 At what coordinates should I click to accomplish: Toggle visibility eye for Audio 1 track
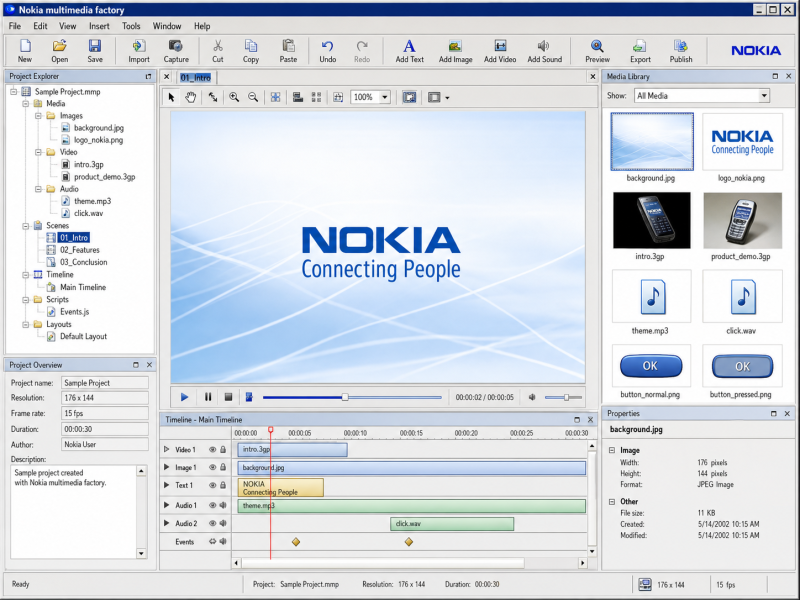point(212,505)
